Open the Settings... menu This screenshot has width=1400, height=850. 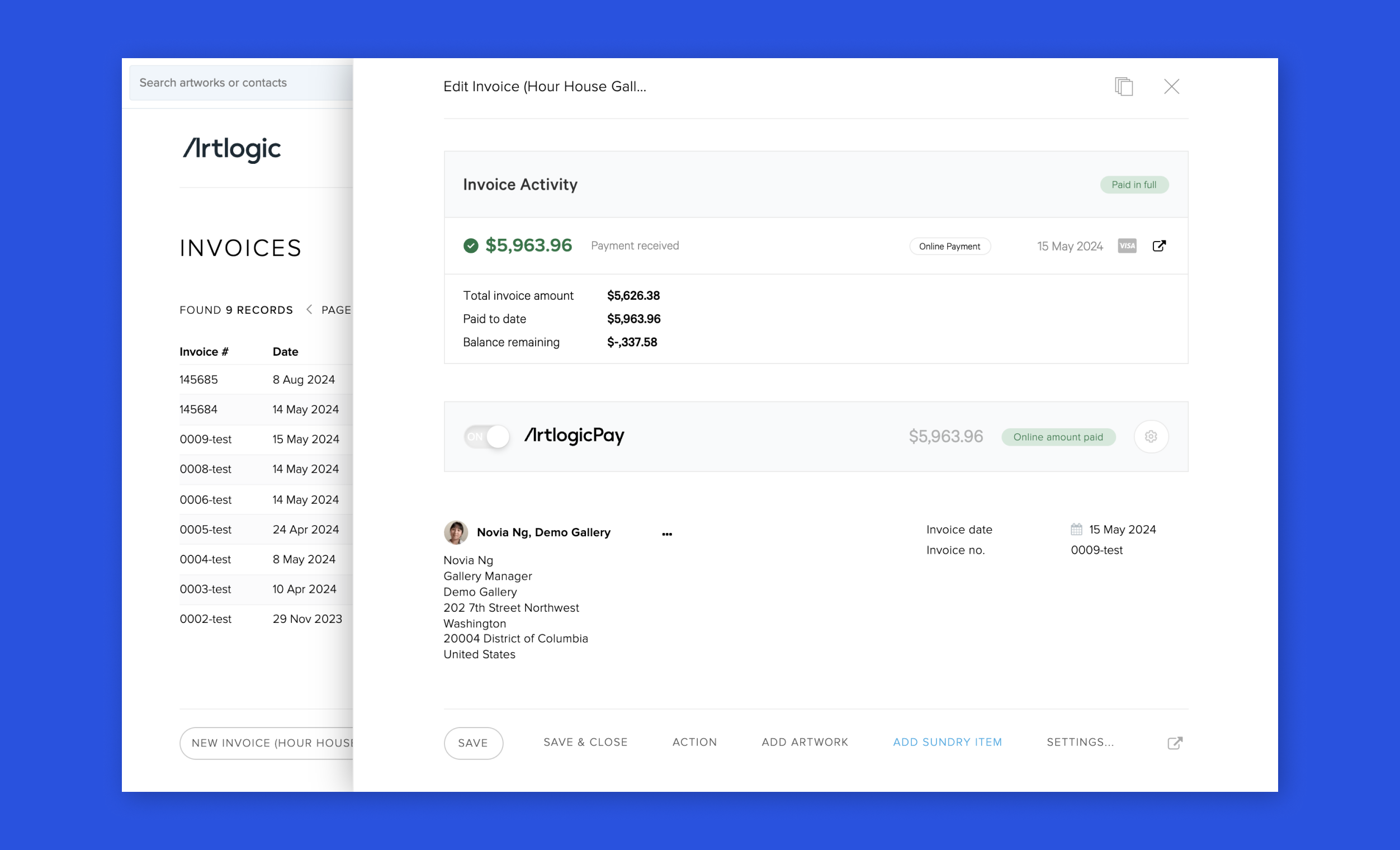click(x=1080, y=742)
